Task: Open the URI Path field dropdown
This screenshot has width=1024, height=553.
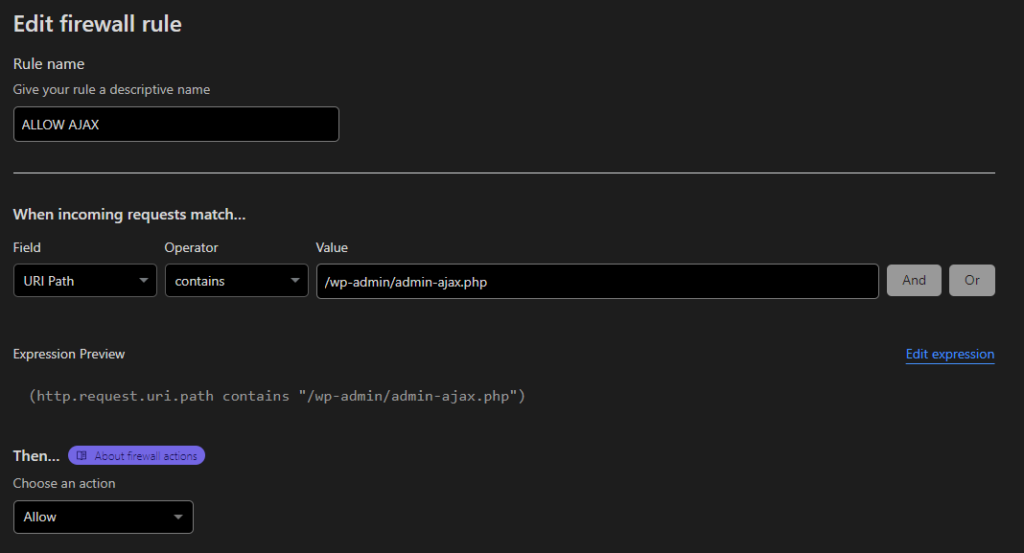Action: pyautogui.click(x=85, y=281)
